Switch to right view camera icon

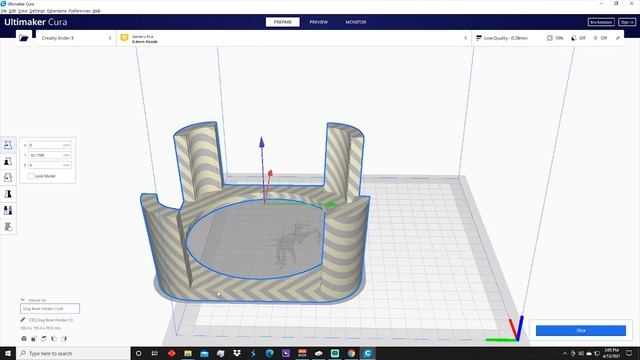click(64, 339)
